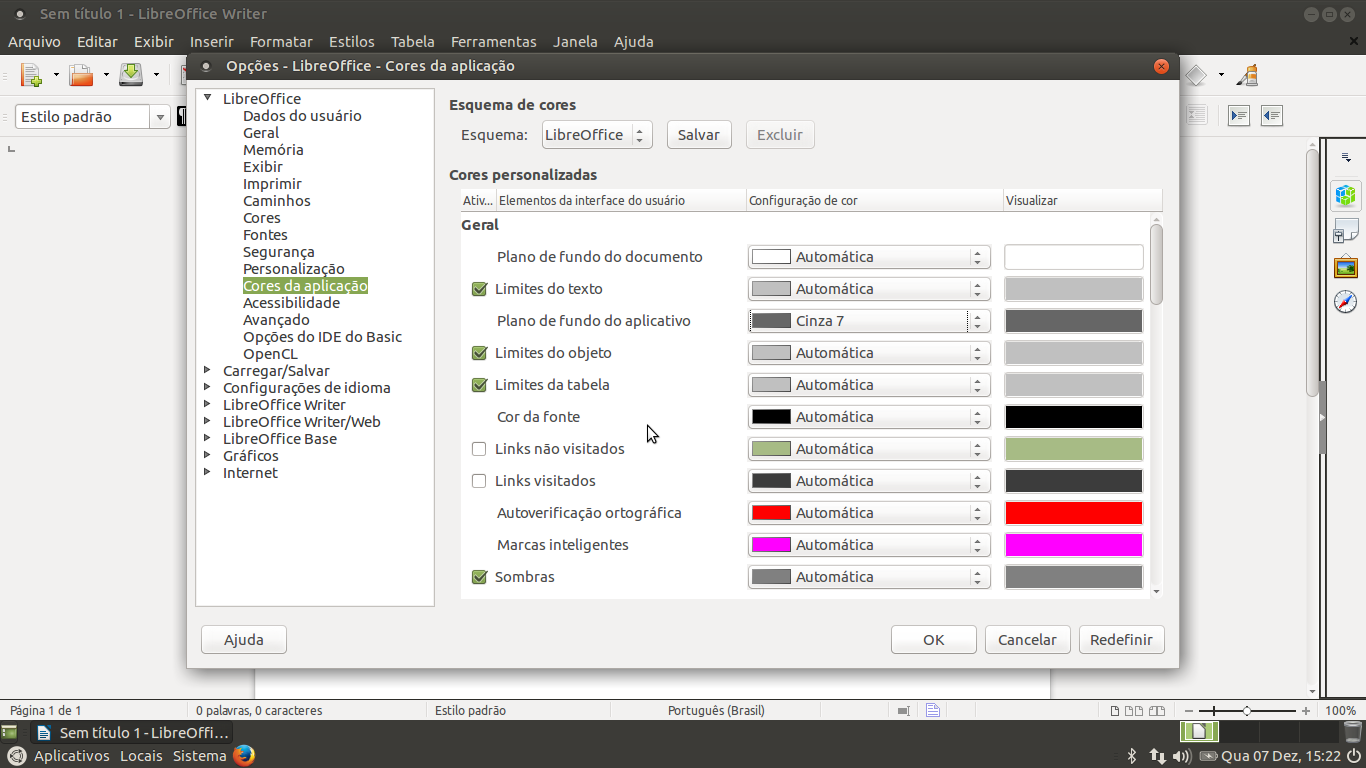Click the Decrease Indent toolbar icon
This screenshot has height=768, width=1366.
tap(1272, 116)
